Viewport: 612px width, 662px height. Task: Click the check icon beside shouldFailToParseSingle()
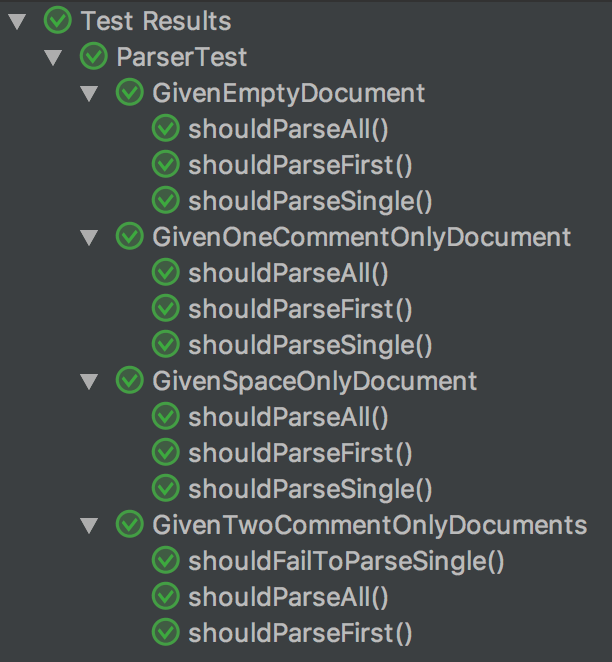[166, 560]
